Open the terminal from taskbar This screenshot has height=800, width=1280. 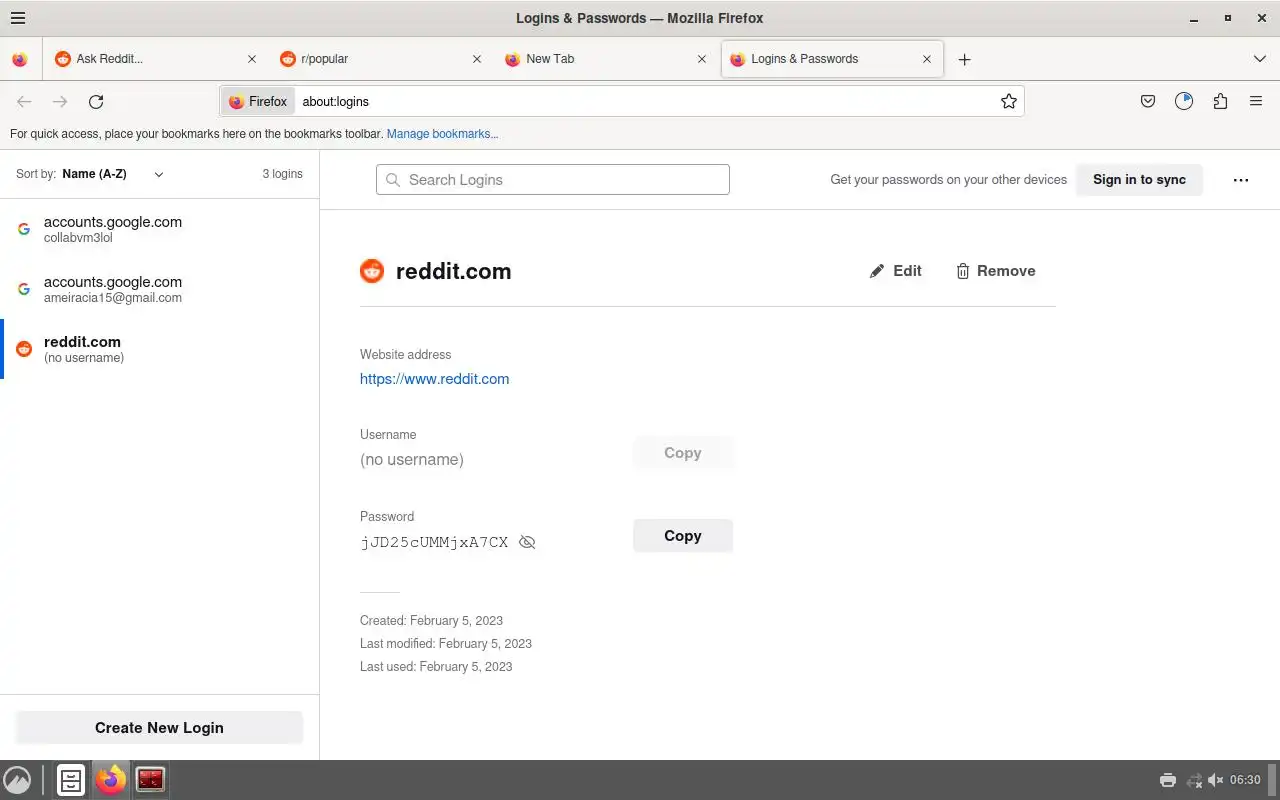[151, 780]
